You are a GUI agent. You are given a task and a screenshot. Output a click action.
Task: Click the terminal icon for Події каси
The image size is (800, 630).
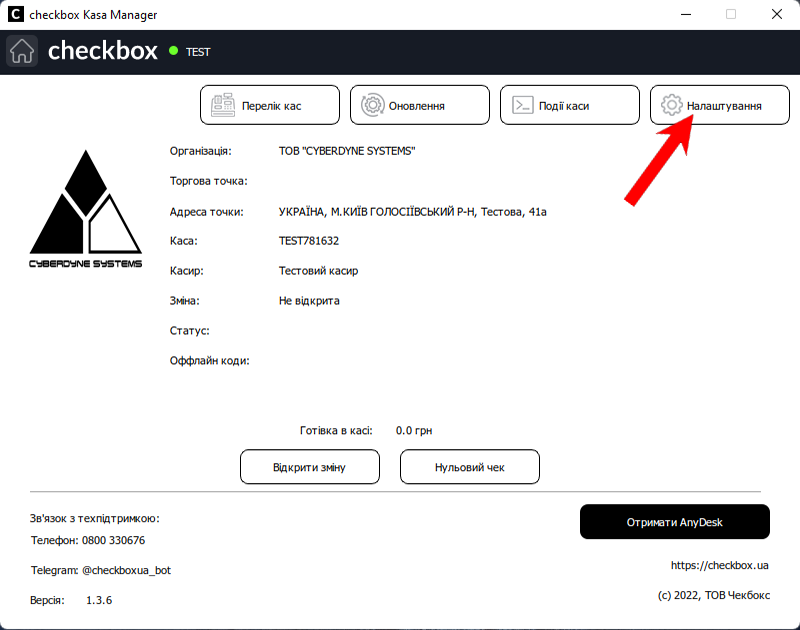pyautogui.click(x=523, y=105)
